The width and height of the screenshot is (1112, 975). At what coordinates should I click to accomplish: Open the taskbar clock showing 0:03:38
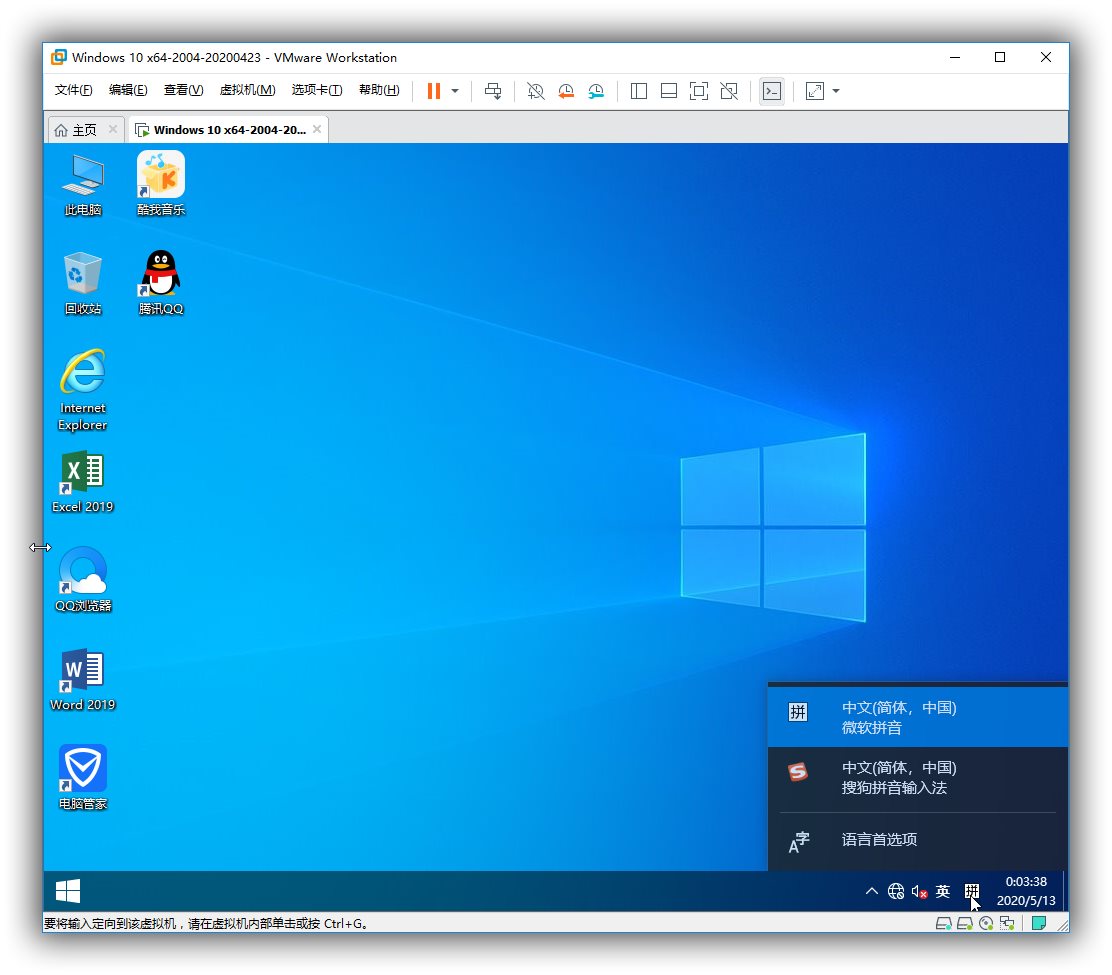pos(1025,891)
